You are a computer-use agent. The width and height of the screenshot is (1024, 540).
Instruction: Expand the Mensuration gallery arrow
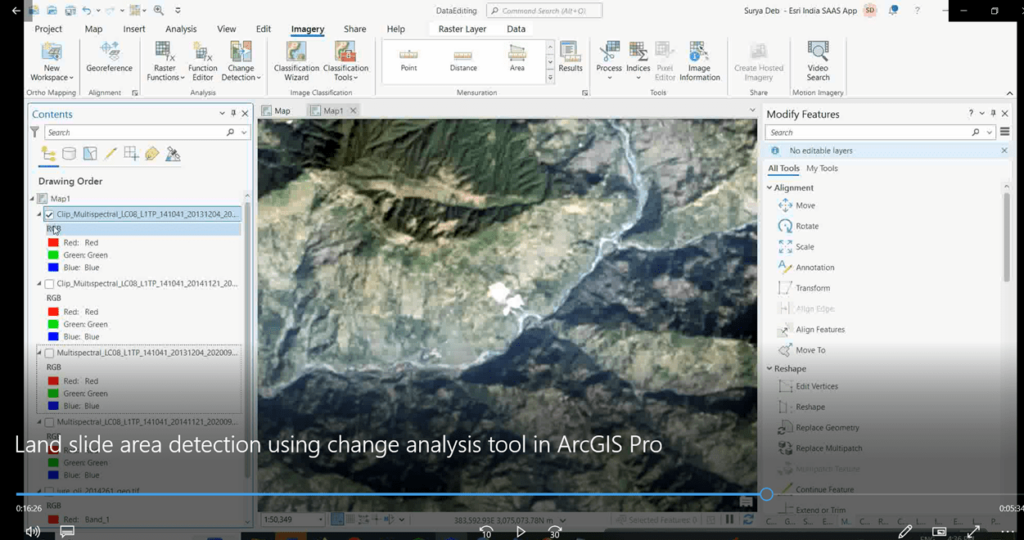[x=550, y=78]
